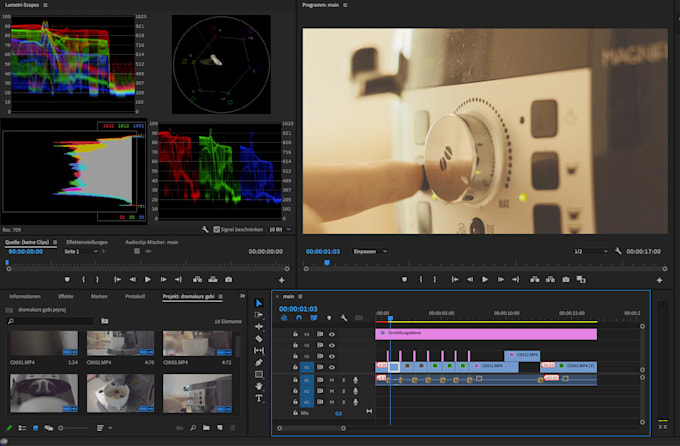Step forward one frame in Program monitor

[500, 280]
